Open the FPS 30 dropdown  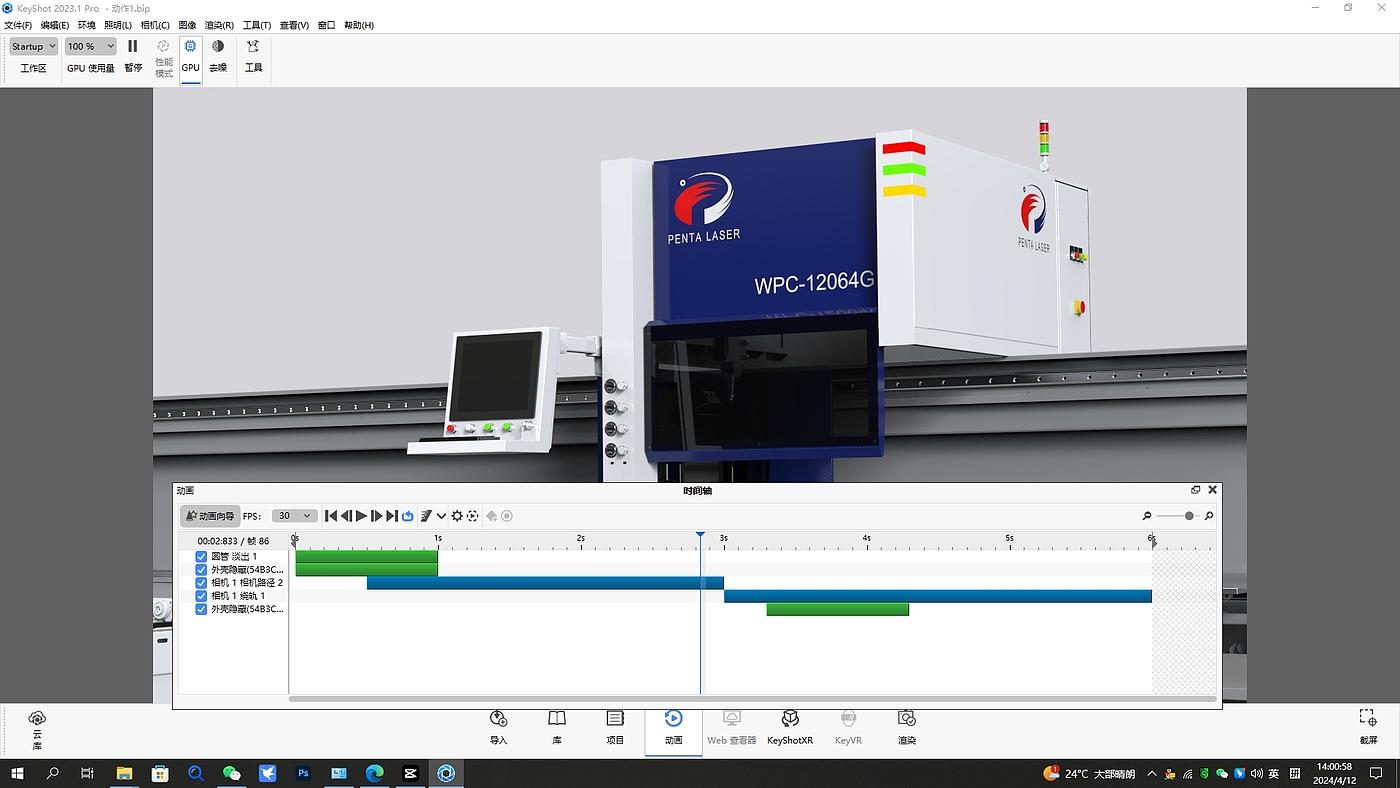(x=294, y=516)
